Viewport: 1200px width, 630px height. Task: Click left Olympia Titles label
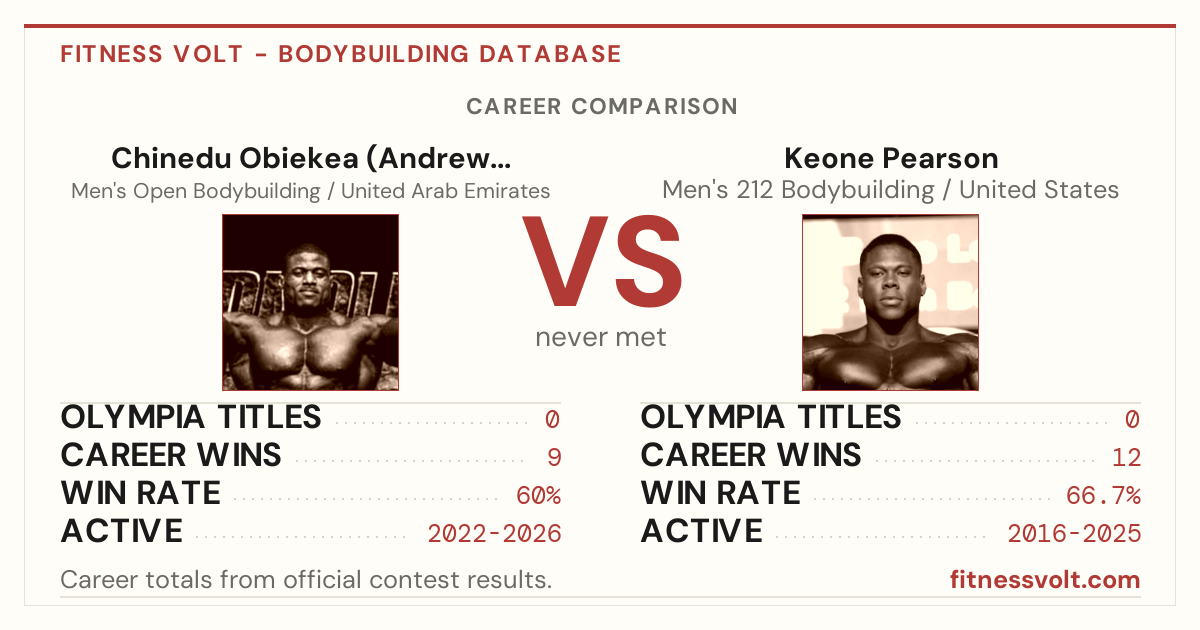pyautogui.click(x=191, y=417)
